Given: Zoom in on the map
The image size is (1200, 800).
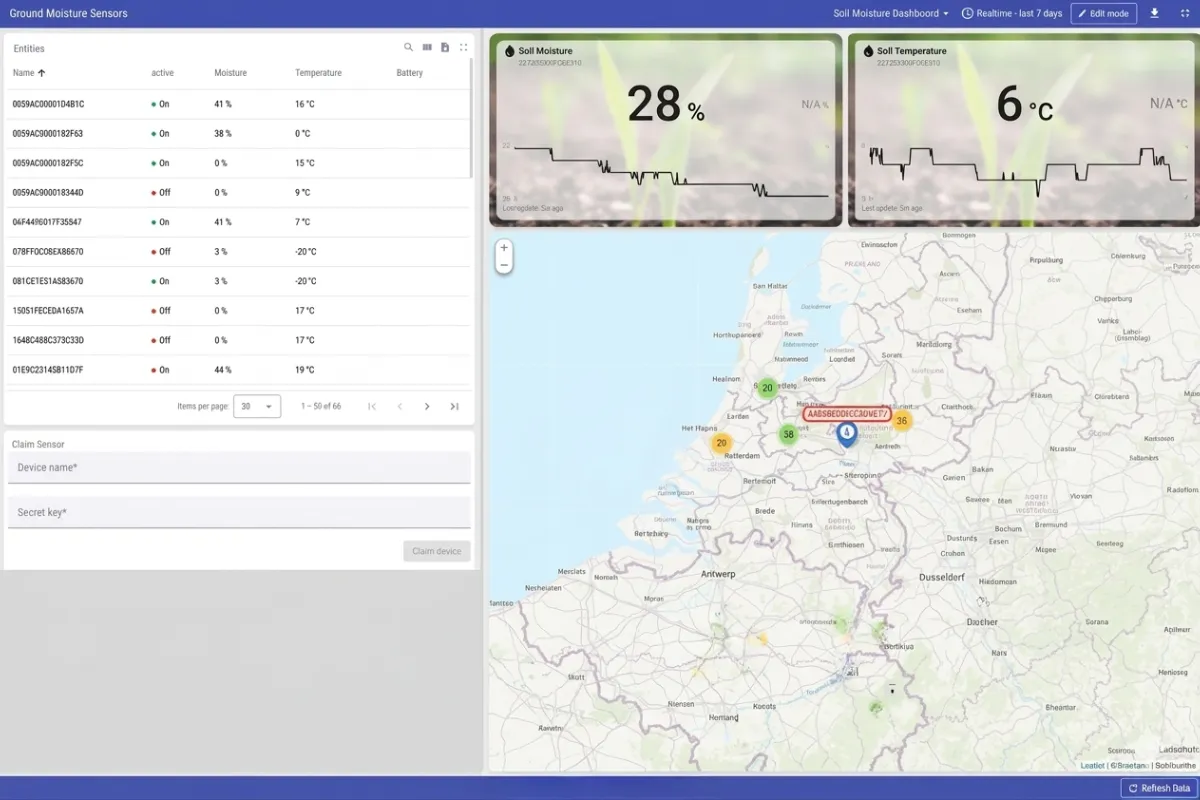Looking at the screenshot, I should [x=504, y=248].
